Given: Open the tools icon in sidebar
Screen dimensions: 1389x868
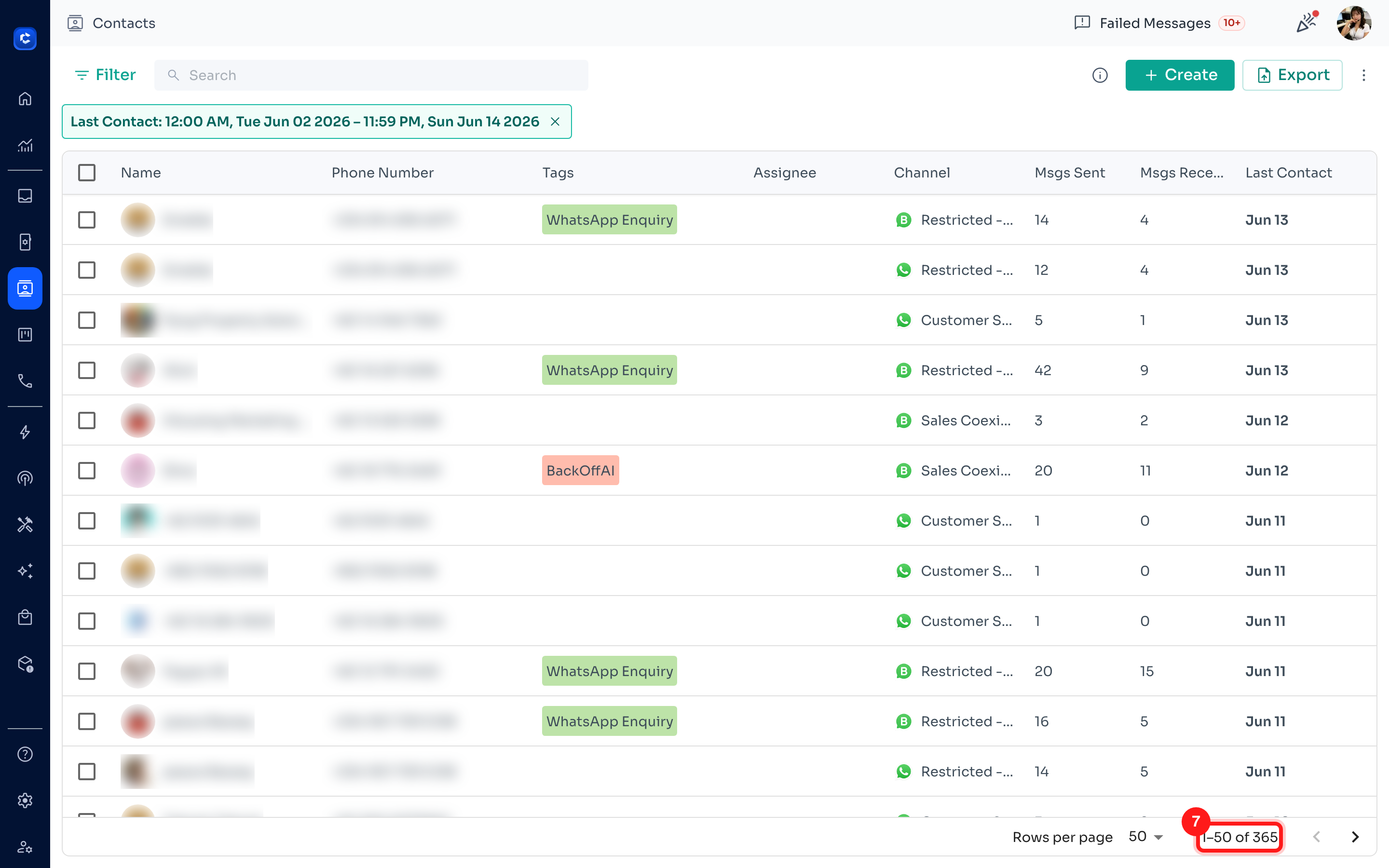Looking at the screenshot, I should (25, 525).
